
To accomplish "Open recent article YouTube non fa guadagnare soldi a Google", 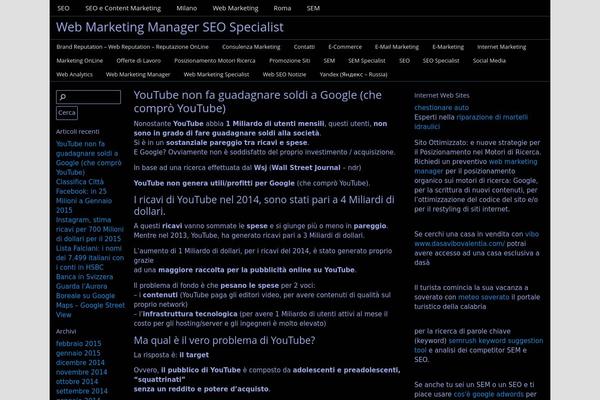I will coord(89,158).
